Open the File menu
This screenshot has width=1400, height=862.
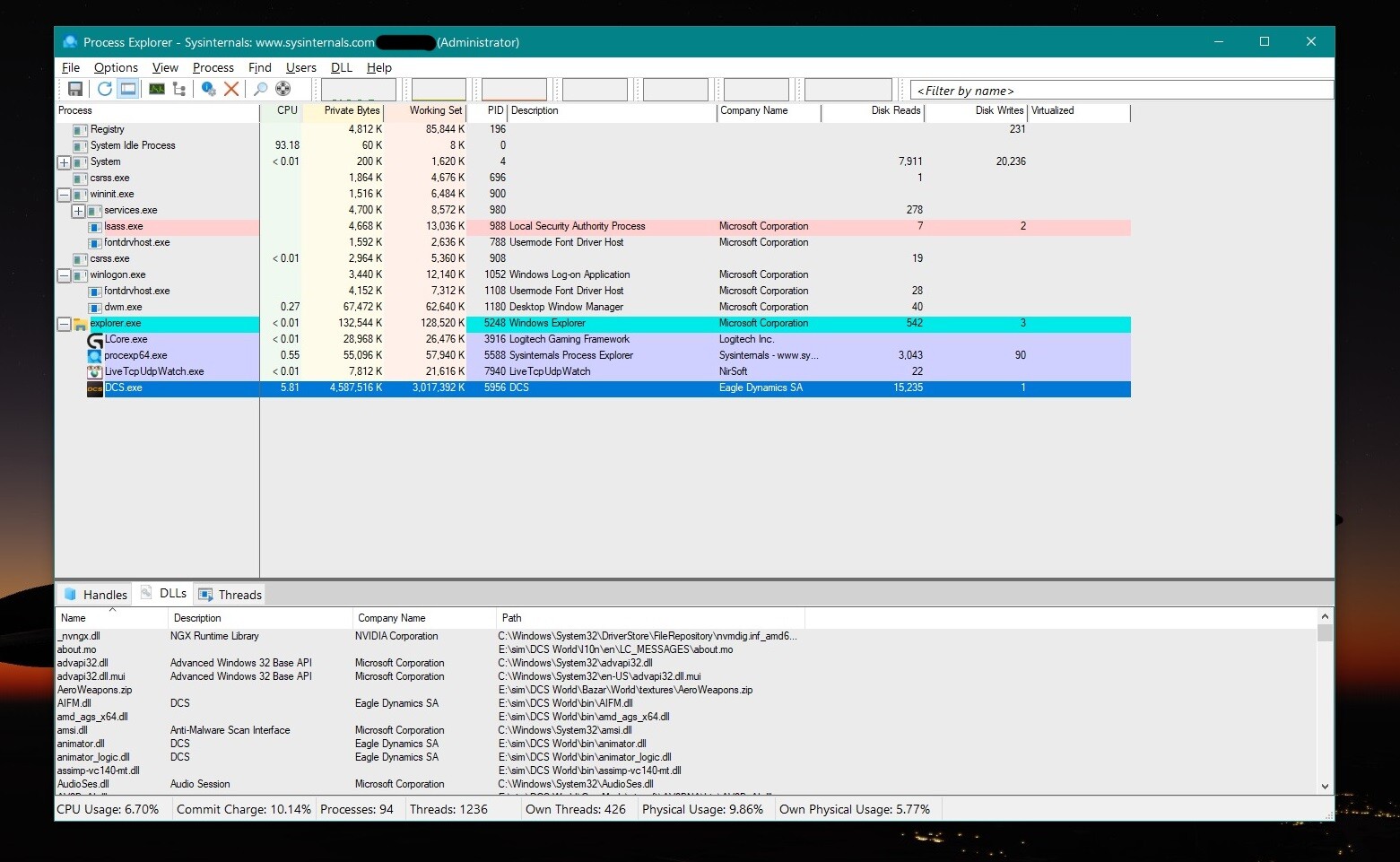(71, 67)
